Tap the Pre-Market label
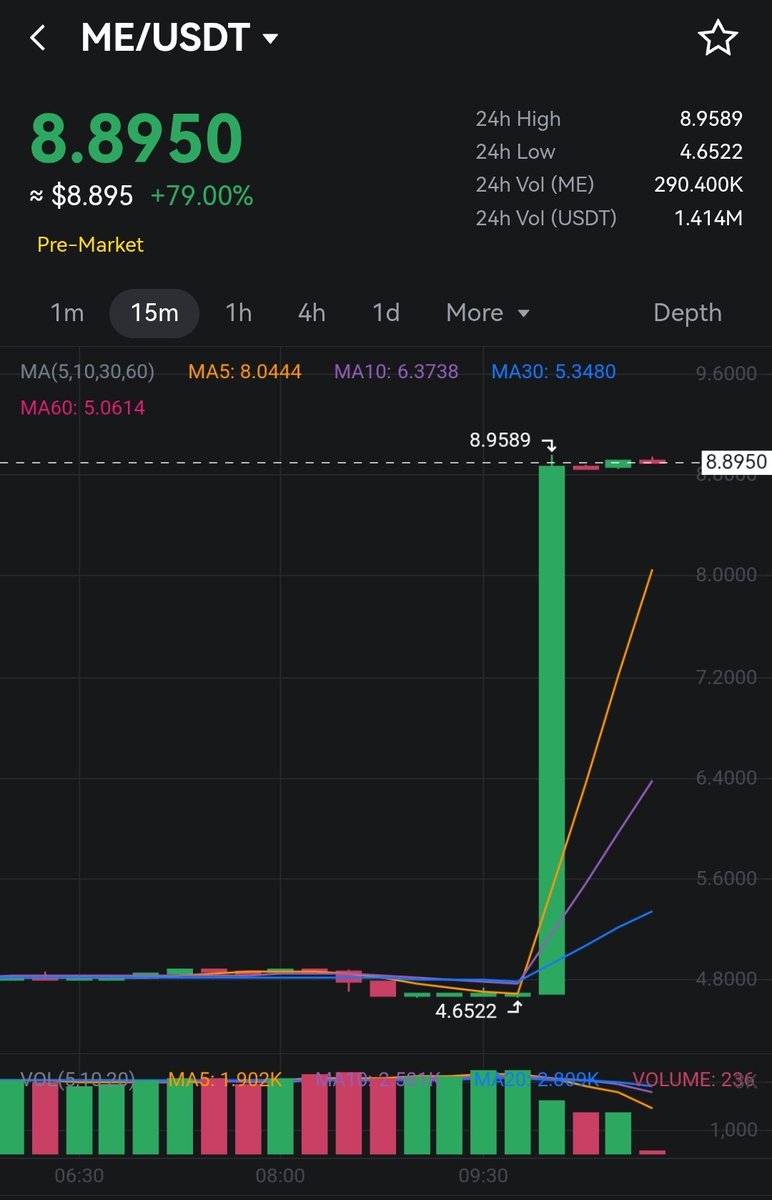Image resolution: width=772 pixels, height=1200 pixels. (x=90, y=245)
